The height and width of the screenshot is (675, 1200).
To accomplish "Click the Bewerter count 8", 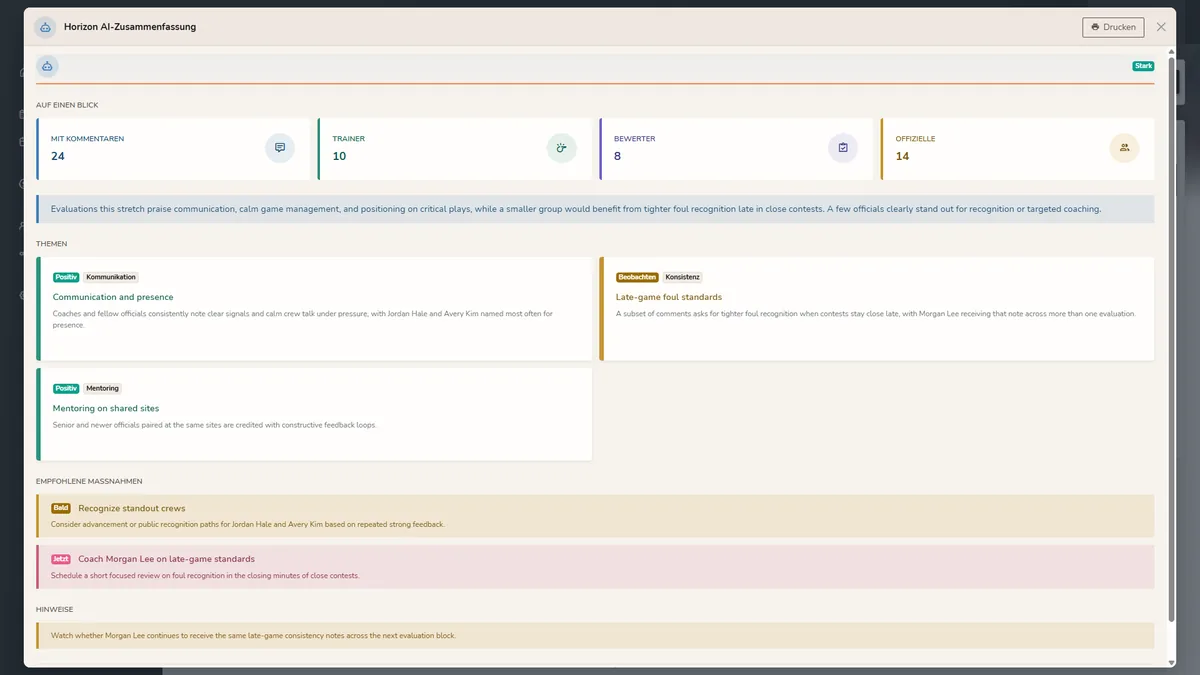I will click(617, 156).
